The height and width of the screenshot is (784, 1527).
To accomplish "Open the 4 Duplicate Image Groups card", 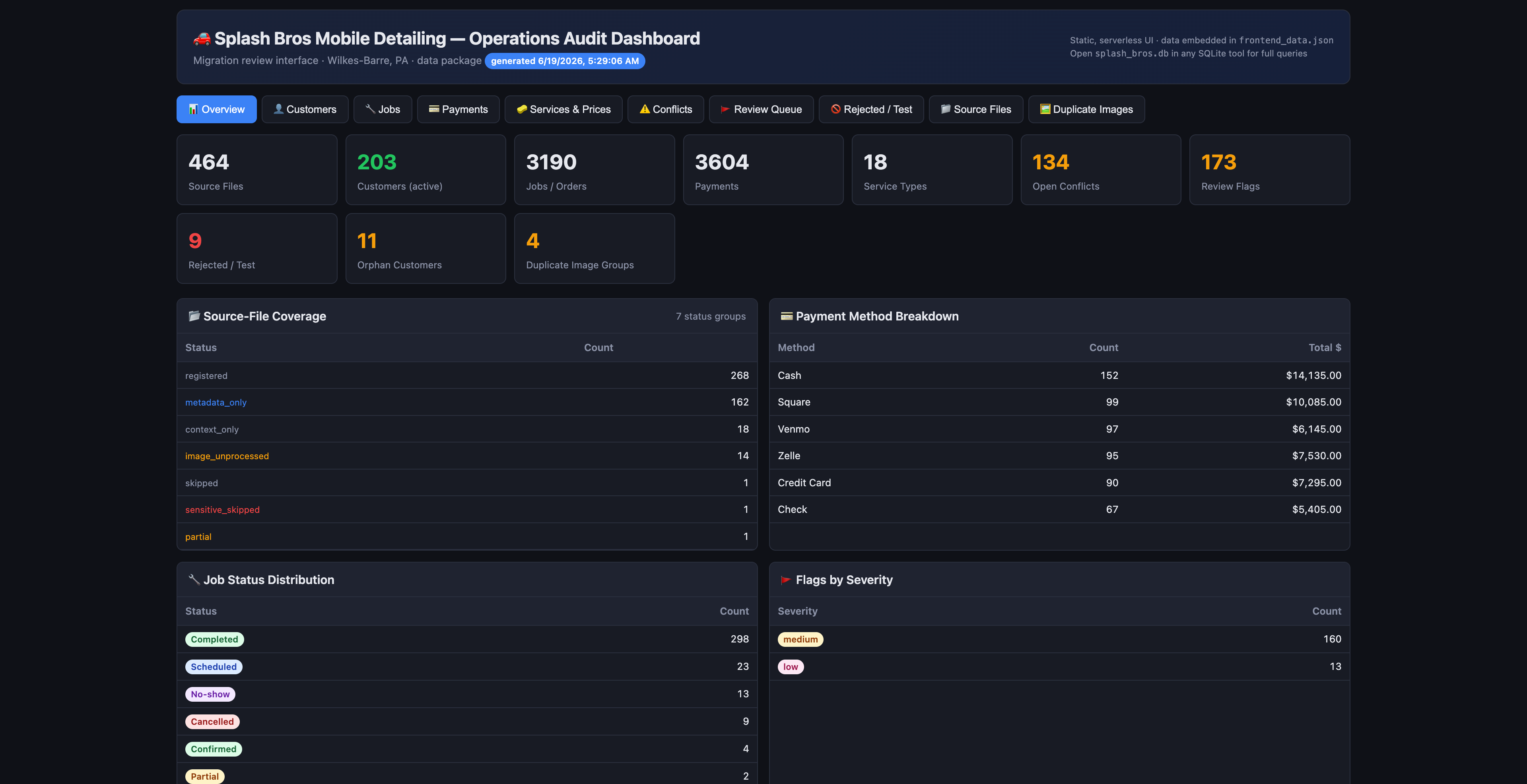I will point(594,248).
